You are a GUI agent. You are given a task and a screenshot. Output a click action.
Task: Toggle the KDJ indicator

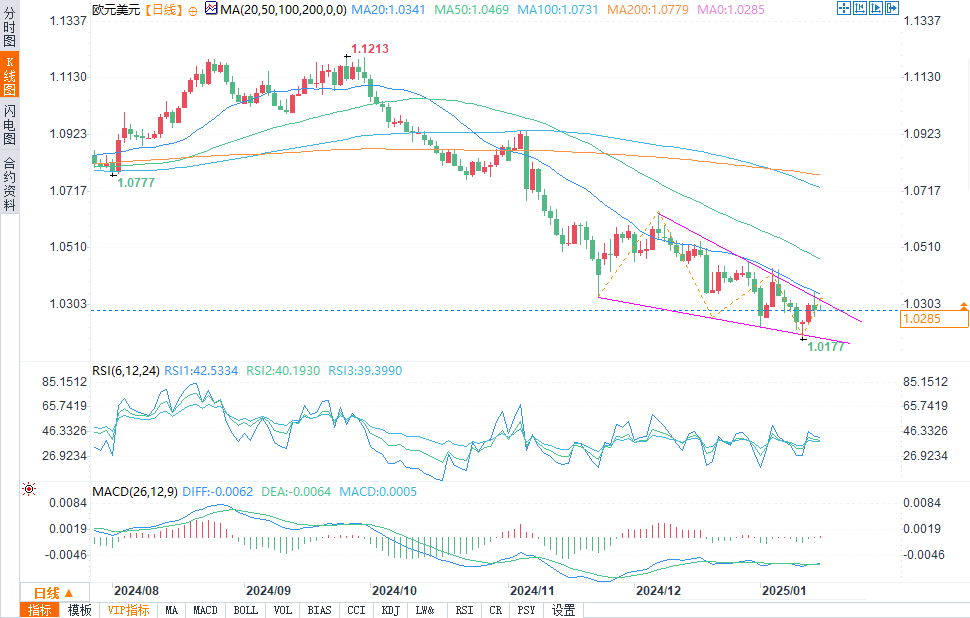tap(390, 610)
